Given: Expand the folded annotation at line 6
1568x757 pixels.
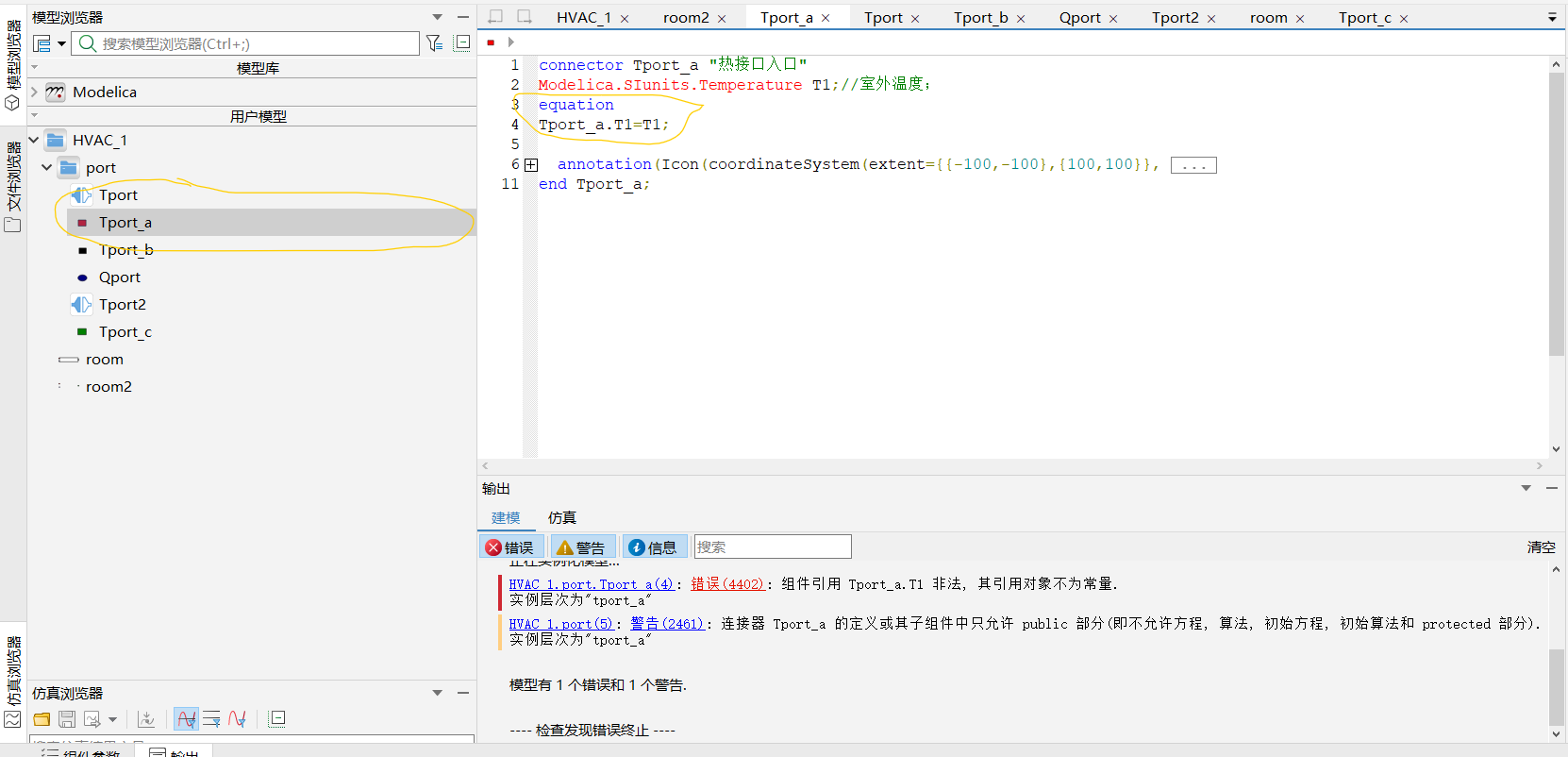Looking at the screenshot, I should point(531,164).
